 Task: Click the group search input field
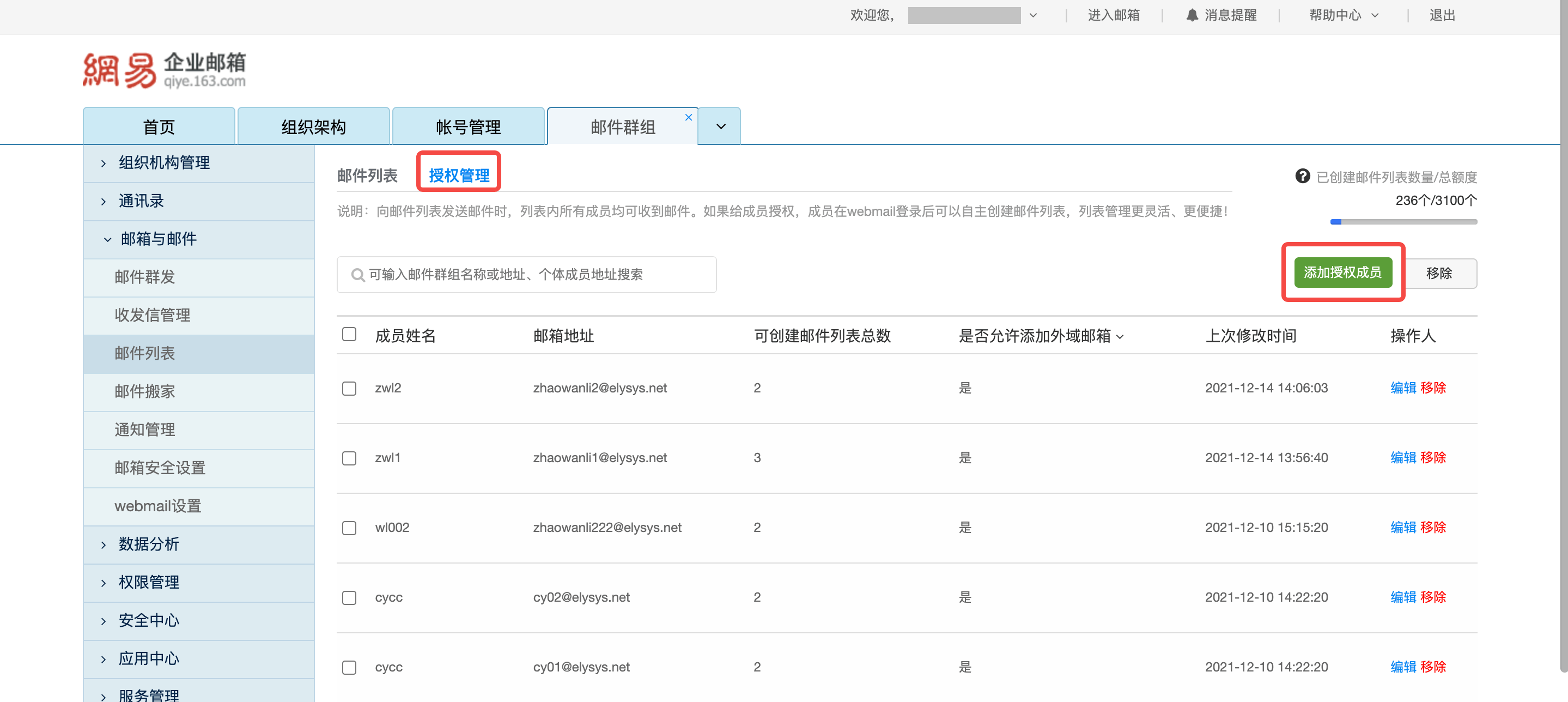click(x=526, y=275)
